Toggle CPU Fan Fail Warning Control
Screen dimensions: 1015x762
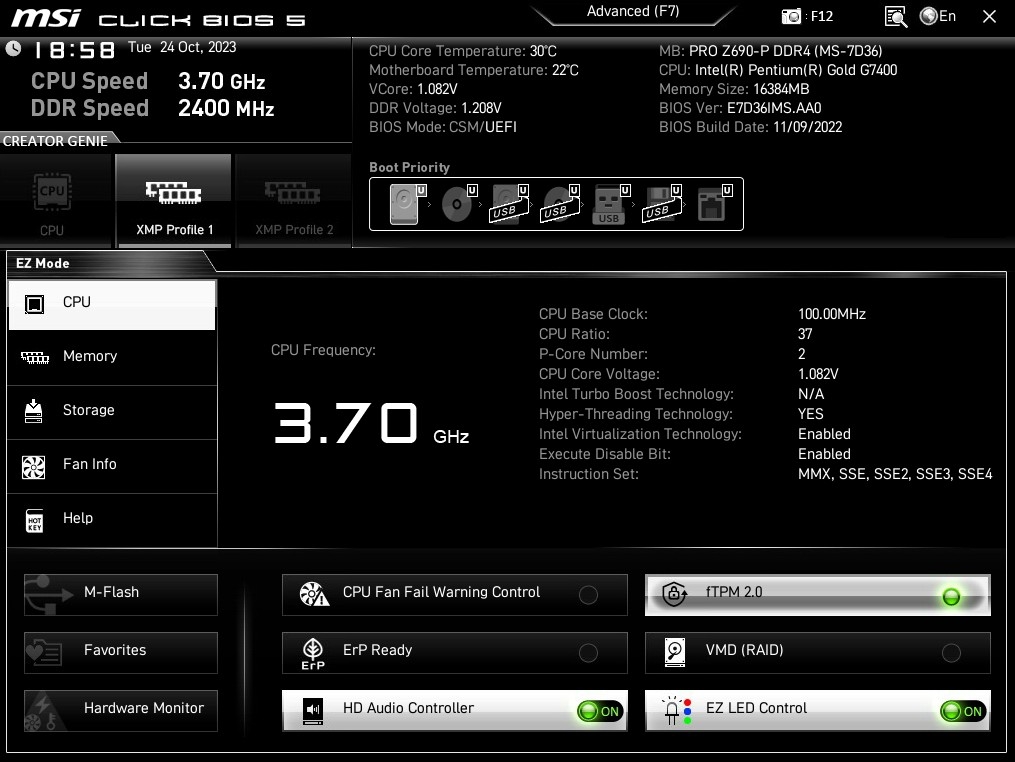[x=588, y=594]
